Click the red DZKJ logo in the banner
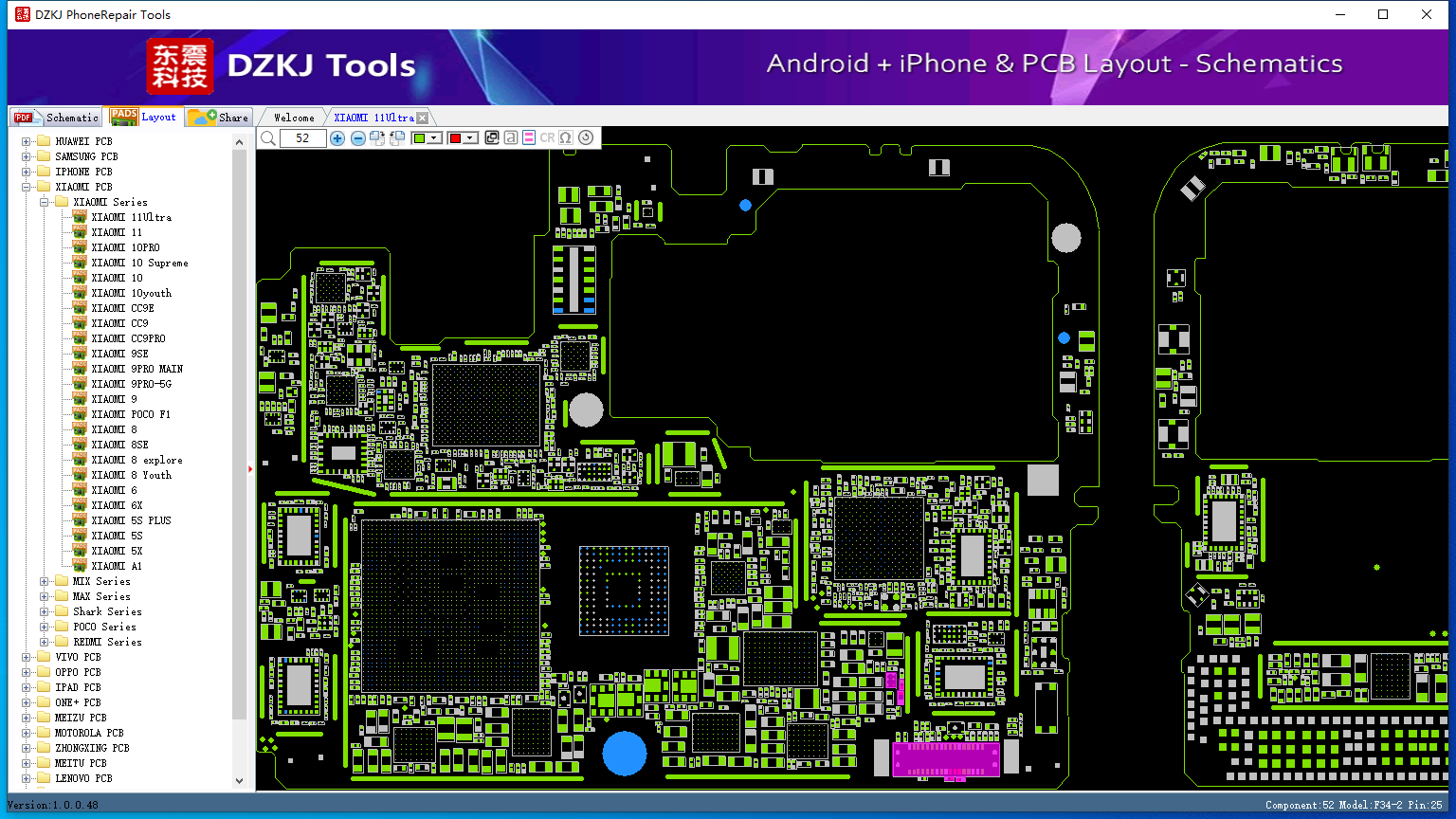This screenshot has height=819, width=1456. (x=180, y=66)
